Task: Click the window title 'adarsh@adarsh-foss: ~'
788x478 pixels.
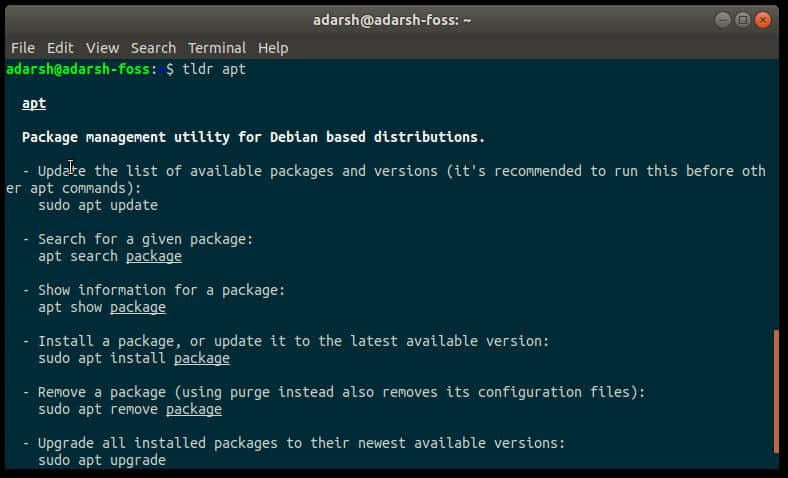Action: [x=393, y=19]
